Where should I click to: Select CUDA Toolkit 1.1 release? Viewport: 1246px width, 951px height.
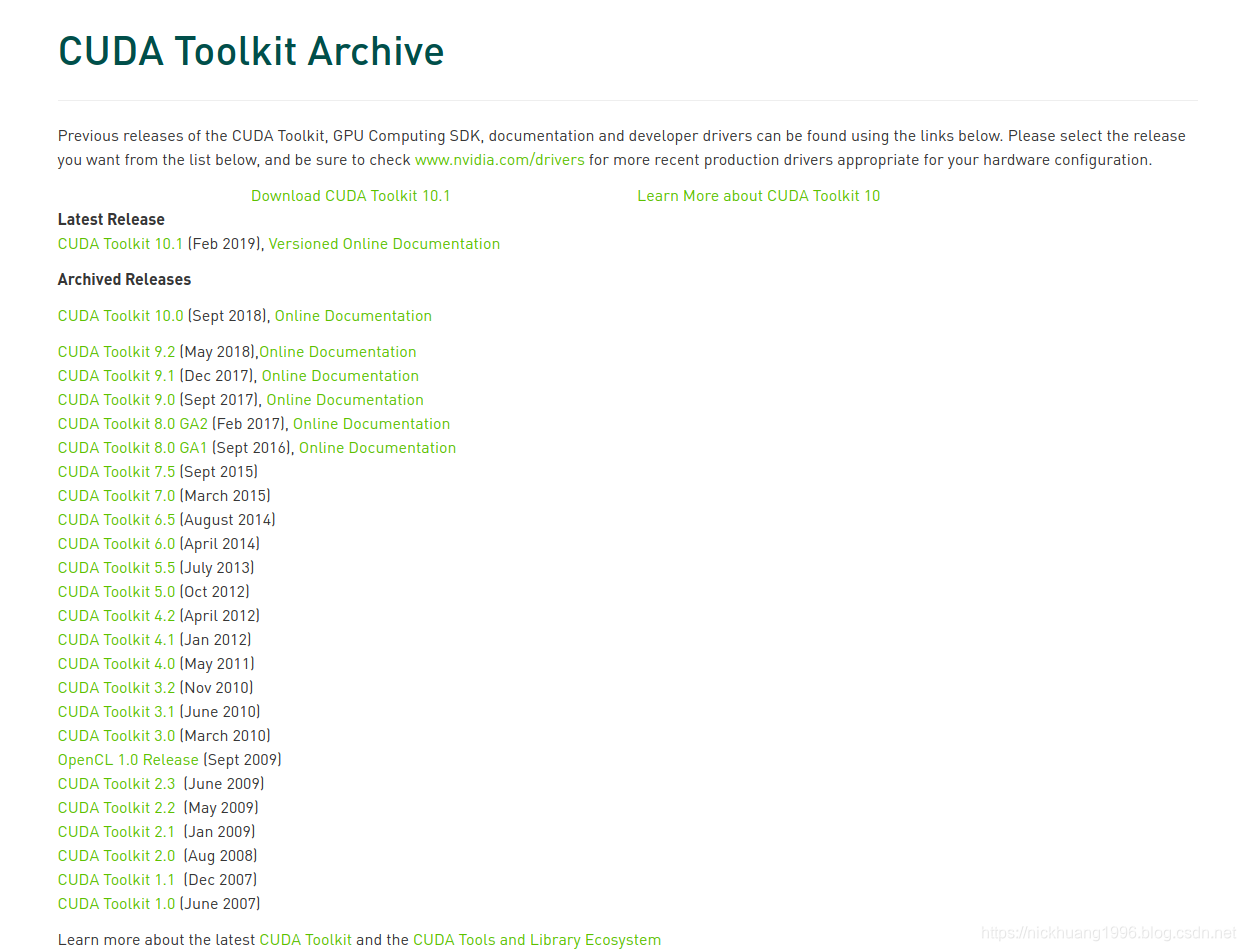[x=116, y=880]
